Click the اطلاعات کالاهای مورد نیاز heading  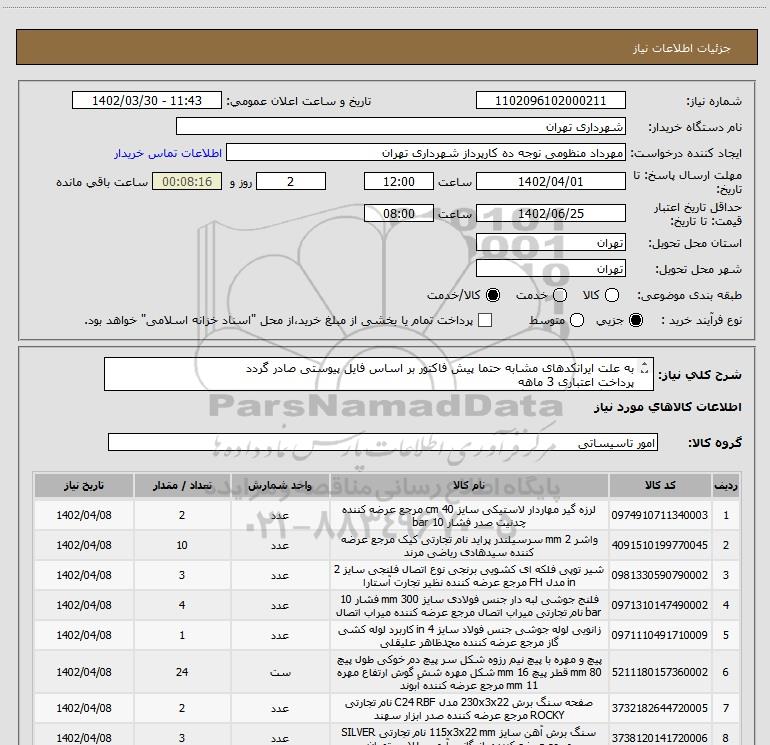[668, 407]
